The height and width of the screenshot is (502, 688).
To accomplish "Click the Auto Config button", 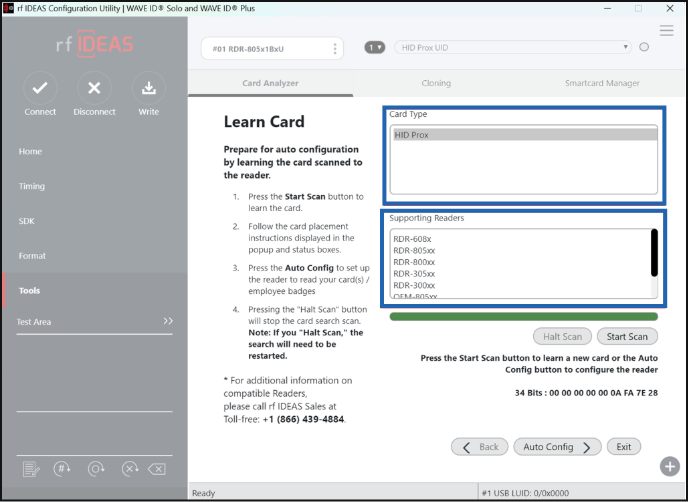I will click(557, 447).
